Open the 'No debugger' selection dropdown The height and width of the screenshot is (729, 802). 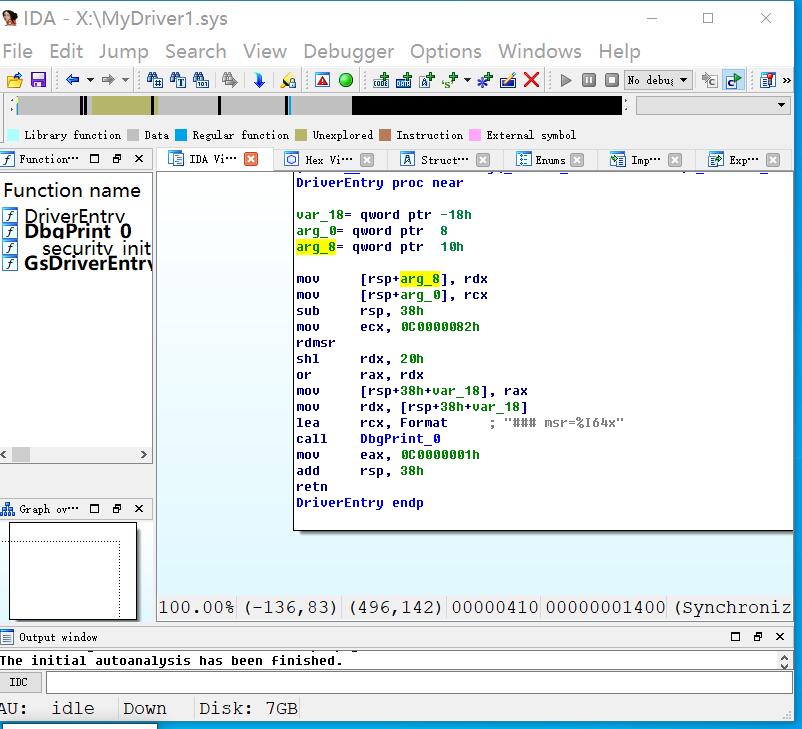coord(659,80)
